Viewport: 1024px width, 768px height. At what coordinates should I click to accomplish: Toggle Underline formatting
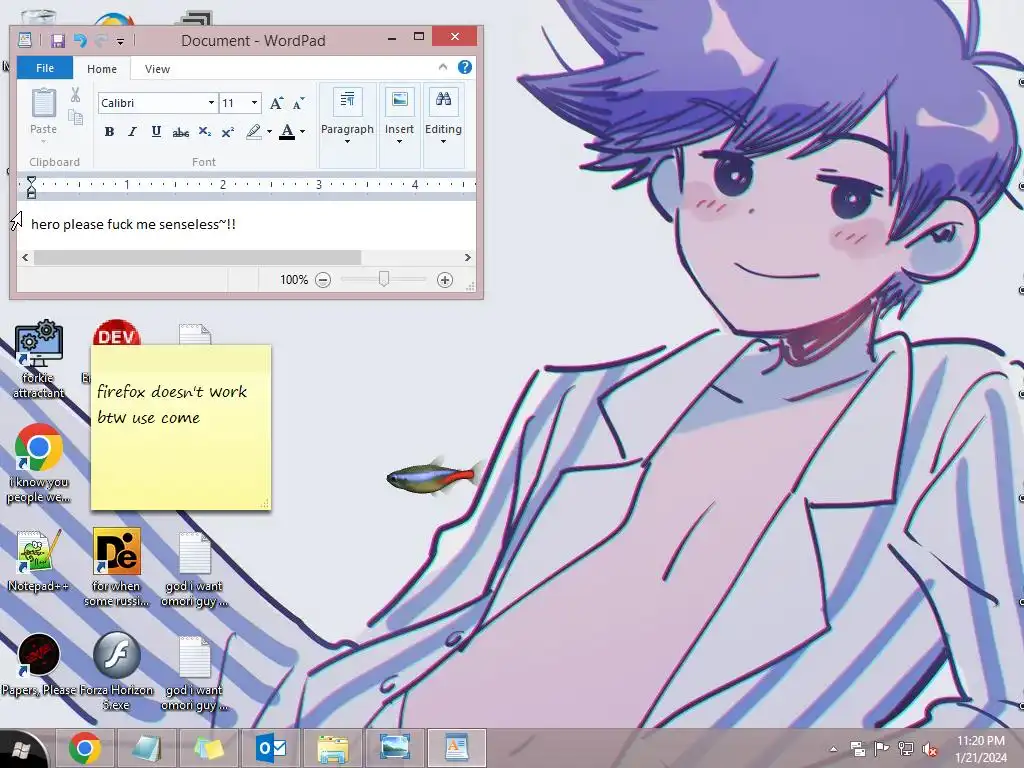(x=156, y=132)
